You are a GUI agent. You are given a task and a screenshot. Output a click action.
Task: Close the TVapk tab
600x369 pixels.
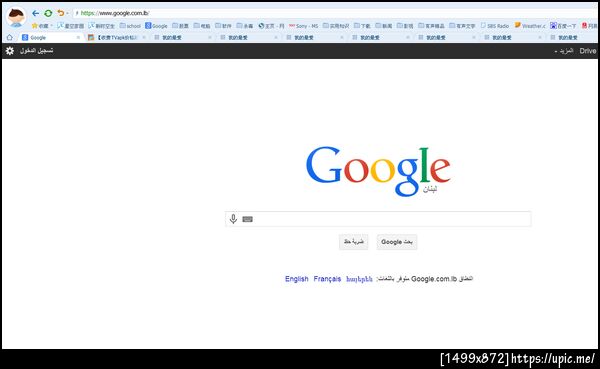coord(144,38)
